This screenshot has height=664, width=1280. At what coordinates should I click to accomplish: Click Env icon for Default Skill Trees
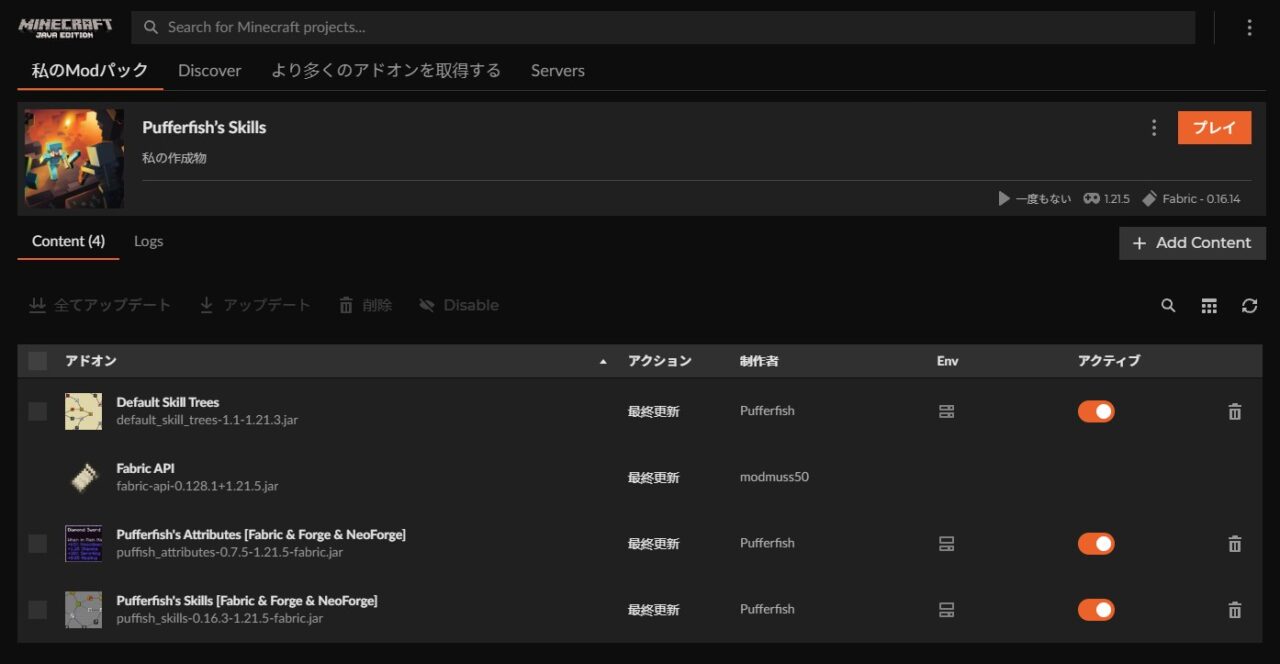pos(946,411)
